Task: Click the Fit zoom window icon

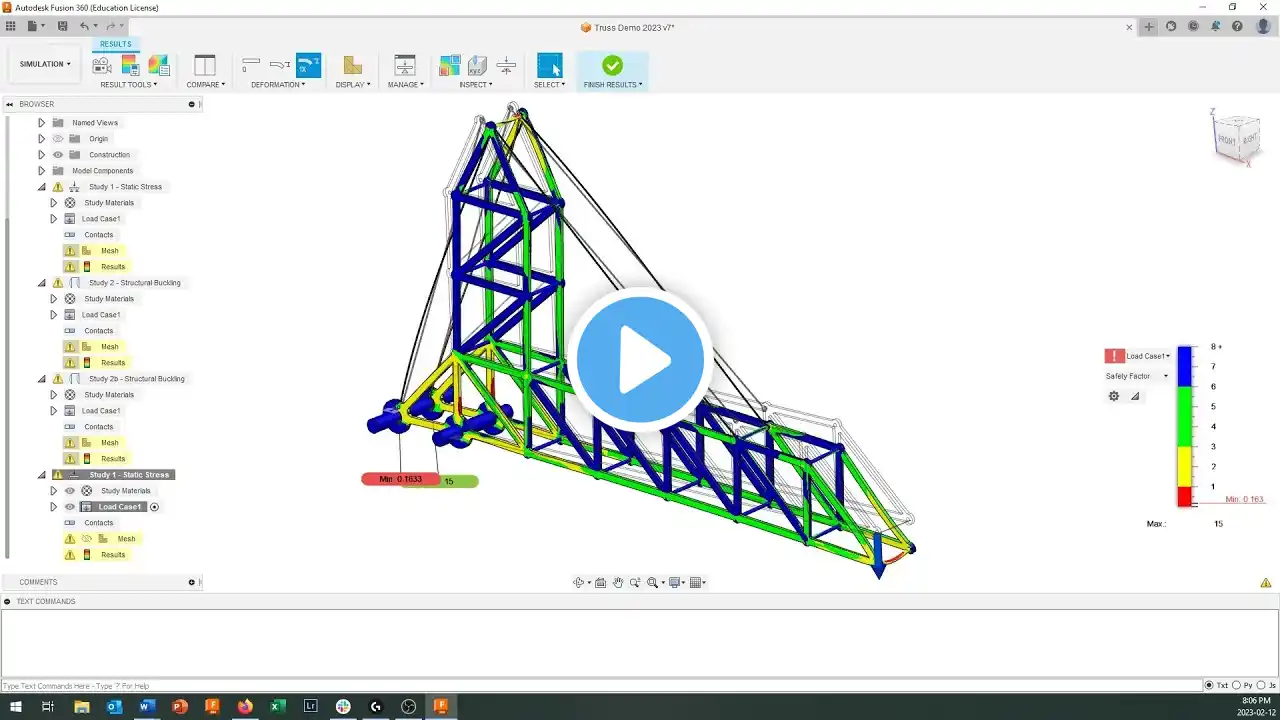Action: pyautogui.click(x=652, y=583)
